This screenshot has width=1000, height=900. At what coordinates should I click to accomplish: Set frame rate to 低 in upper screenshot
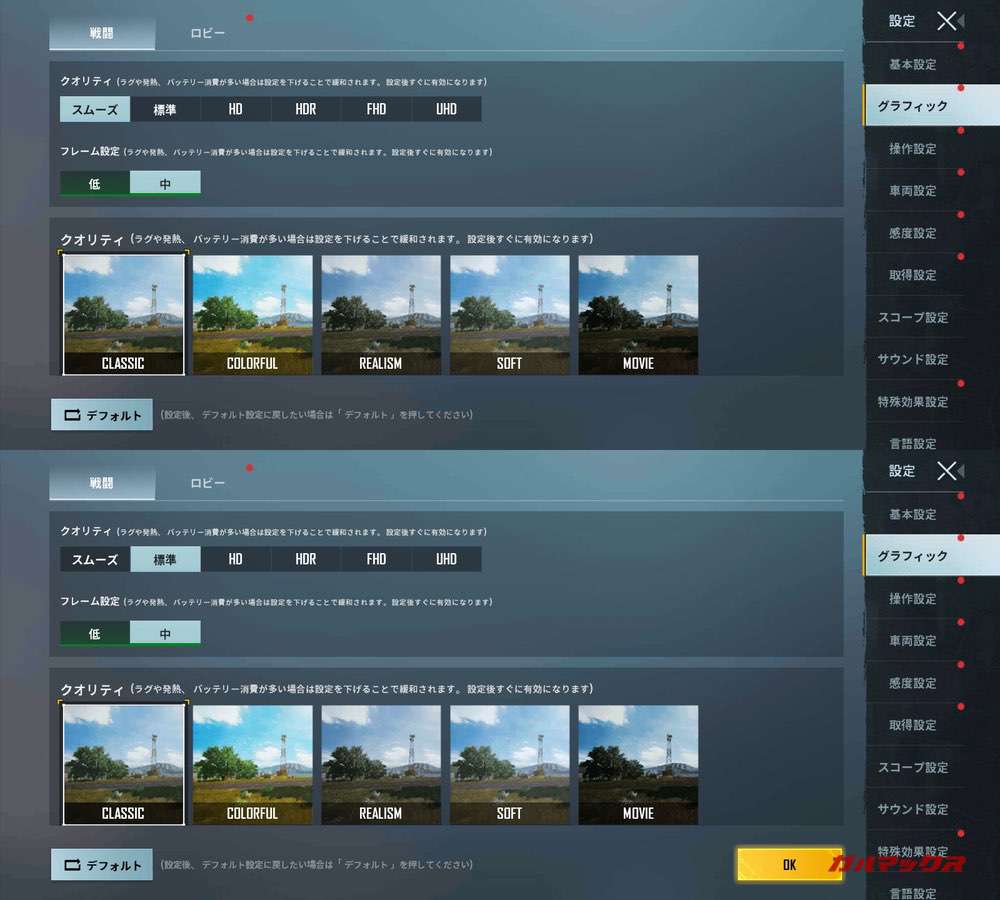(94, 183)
